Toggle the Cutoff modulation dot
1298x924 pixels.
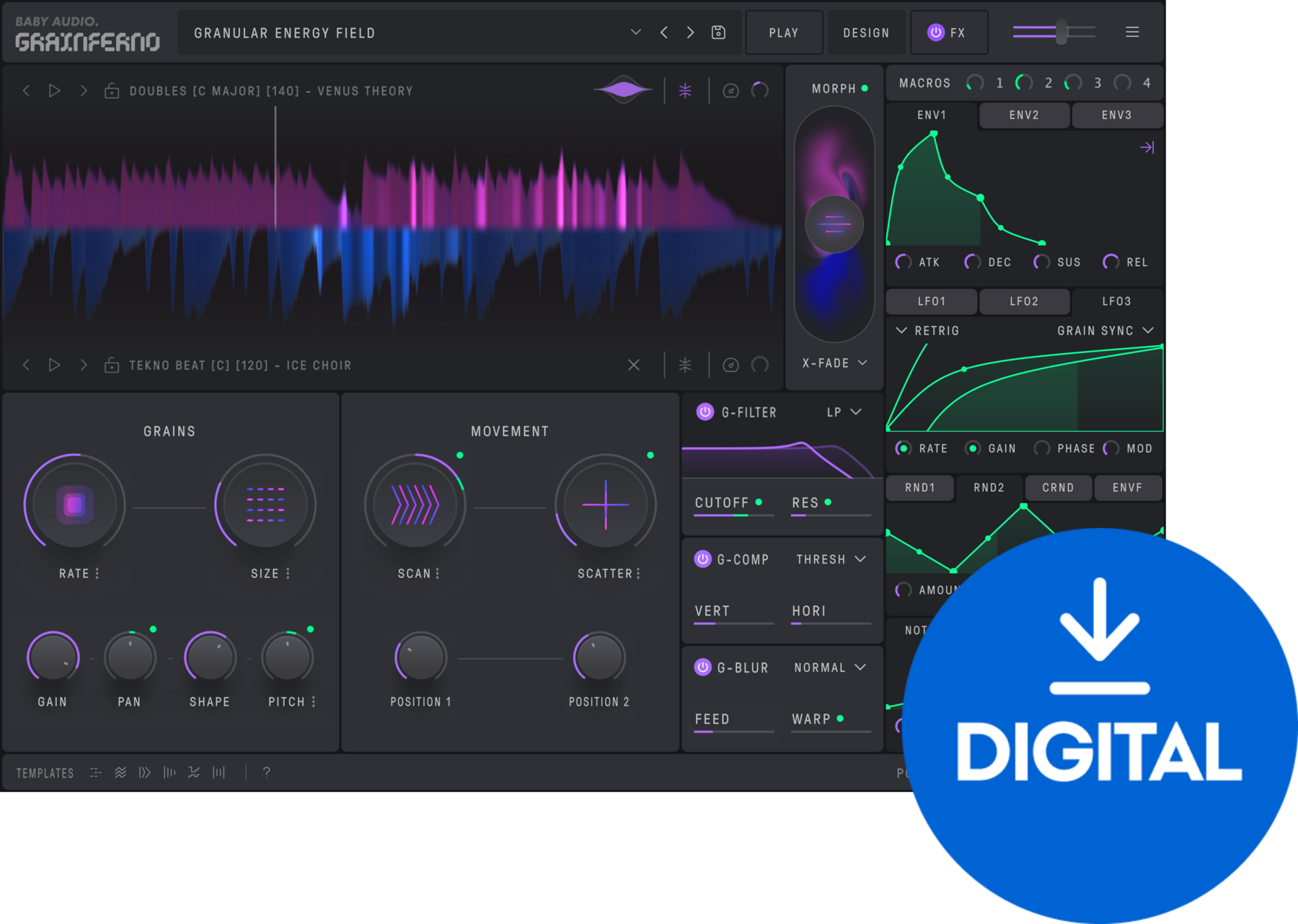coord(759,502)
